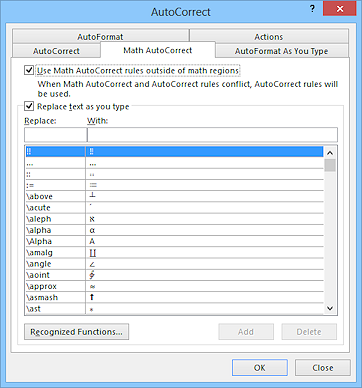Select the := entry row
The width and height of the screenshot is (362, 388).
[x=174, y=185]
